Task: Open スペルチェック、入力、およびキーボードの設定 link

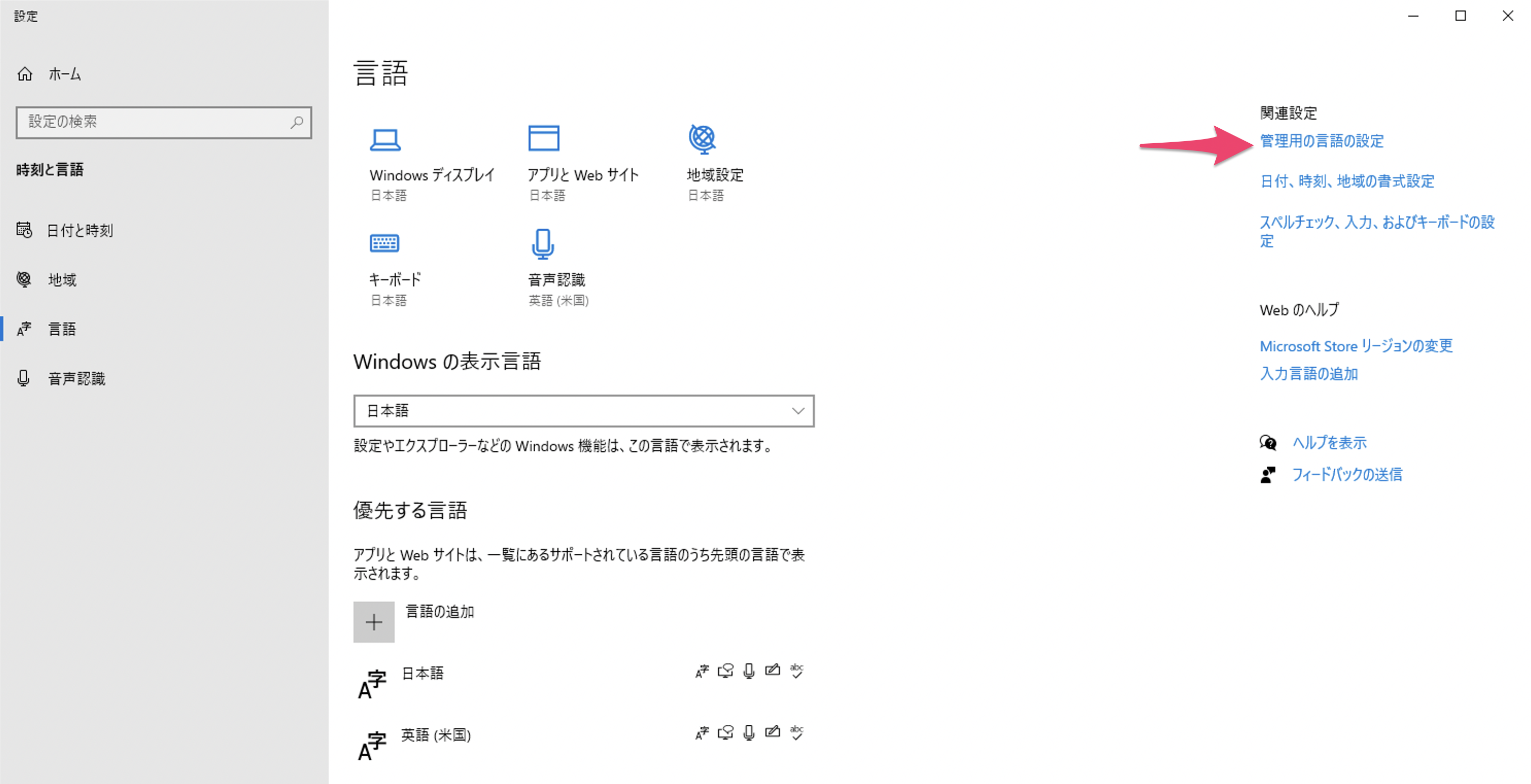Action: pyautogui.click(x=1377, y=231)
